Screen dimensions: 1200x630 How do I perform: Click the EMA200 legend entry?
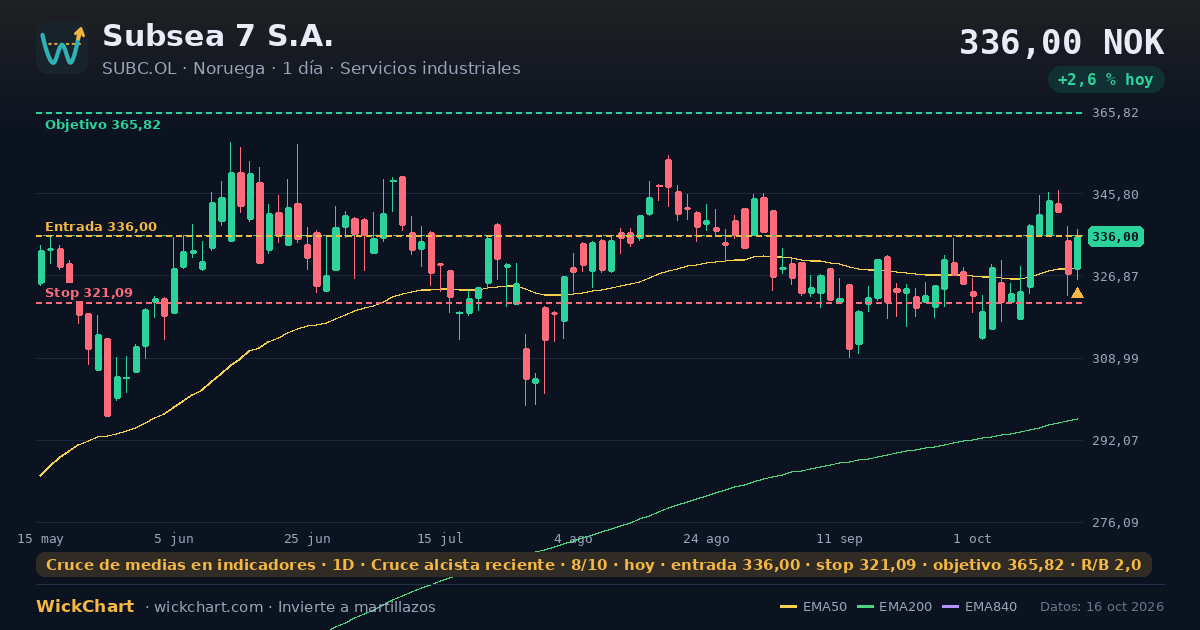coord(893,607)
